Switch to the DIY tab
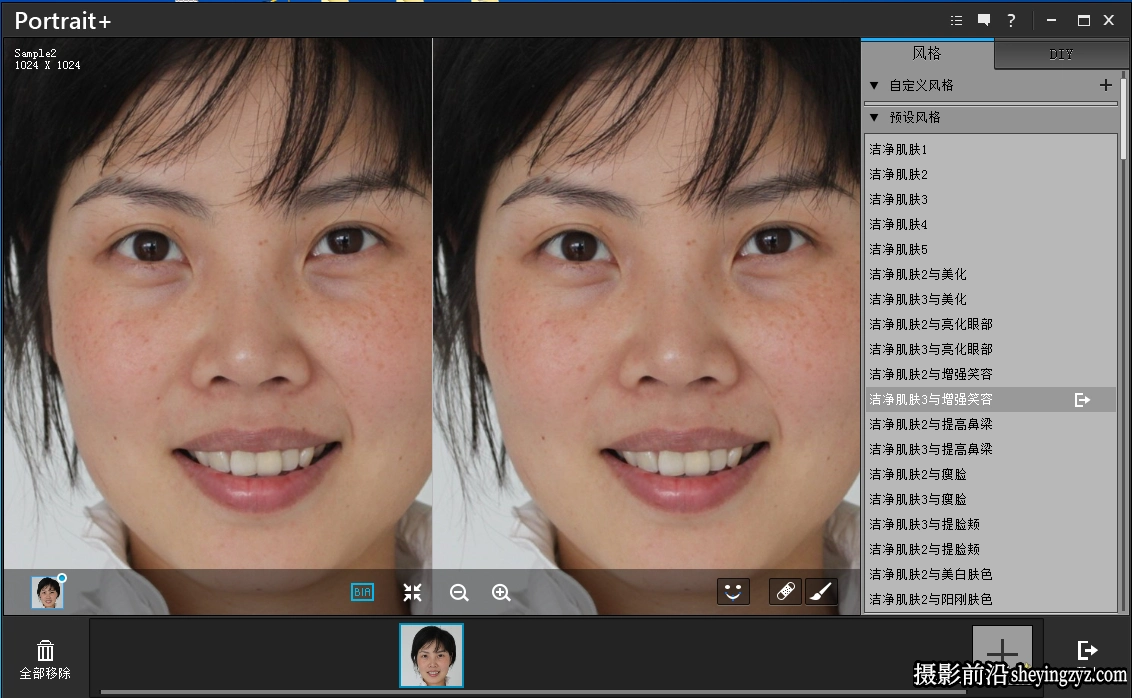Viewport: 1132px width, 698px height. 1061,54
